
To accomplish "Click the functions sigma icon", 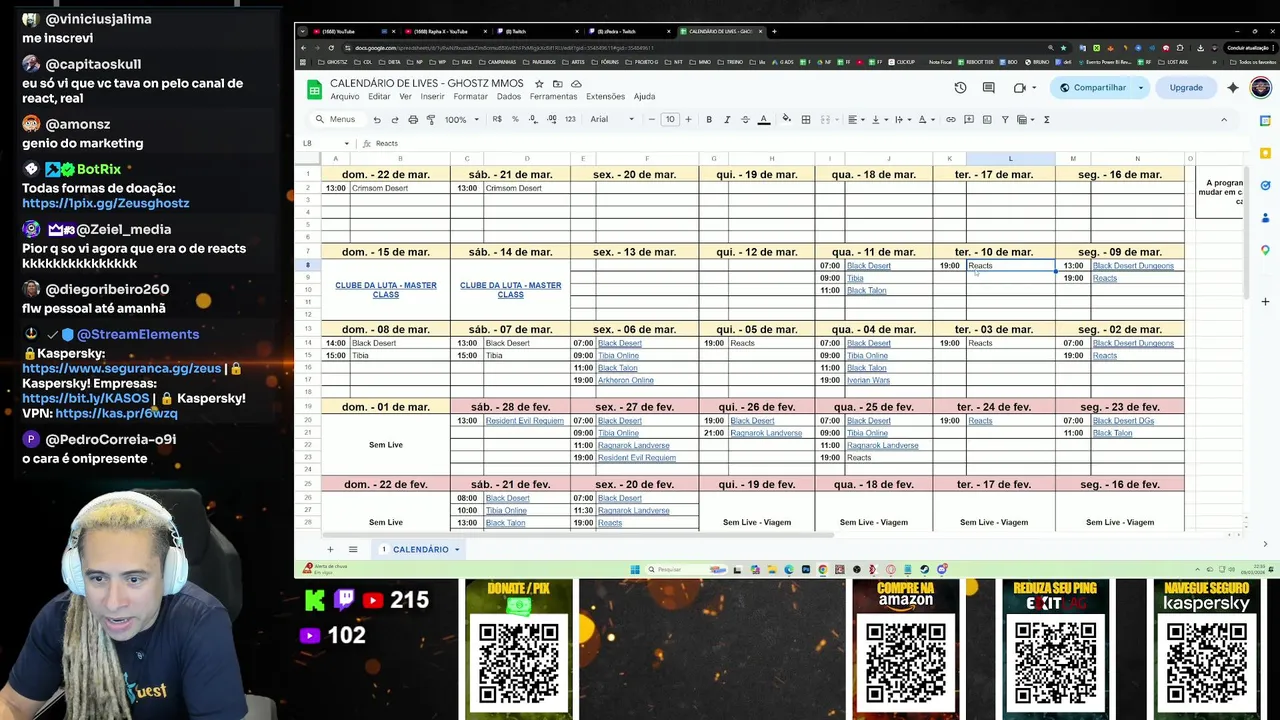I will 1047,119.
